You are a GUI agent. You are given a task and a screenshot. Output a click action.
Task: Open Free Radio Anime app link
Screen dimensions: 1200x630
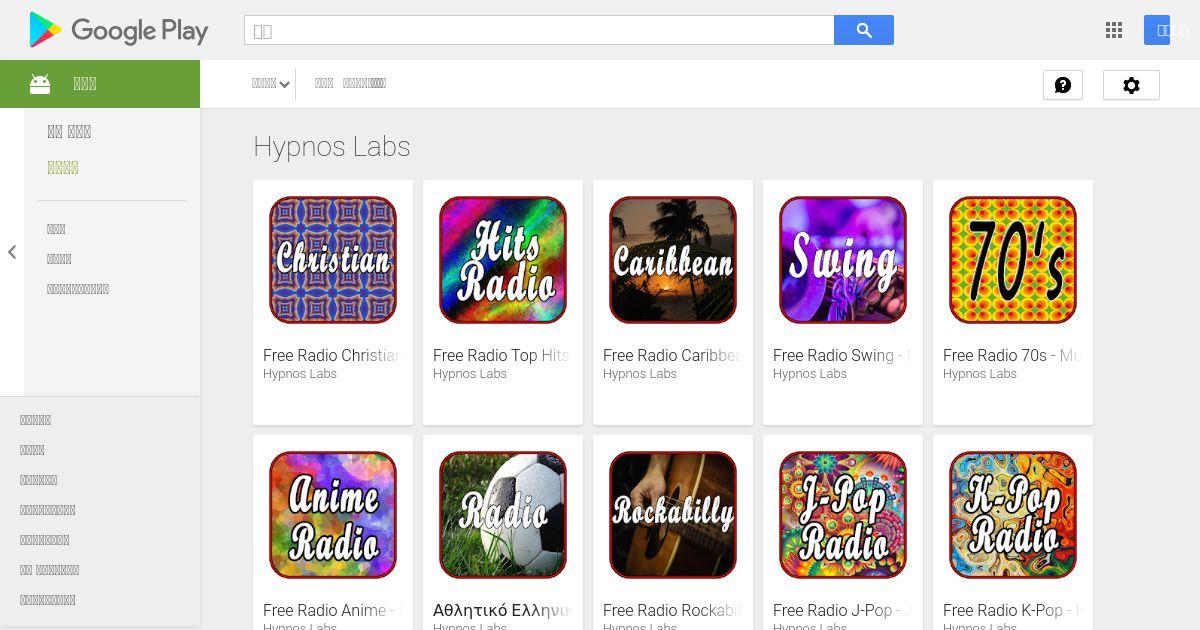331,610
